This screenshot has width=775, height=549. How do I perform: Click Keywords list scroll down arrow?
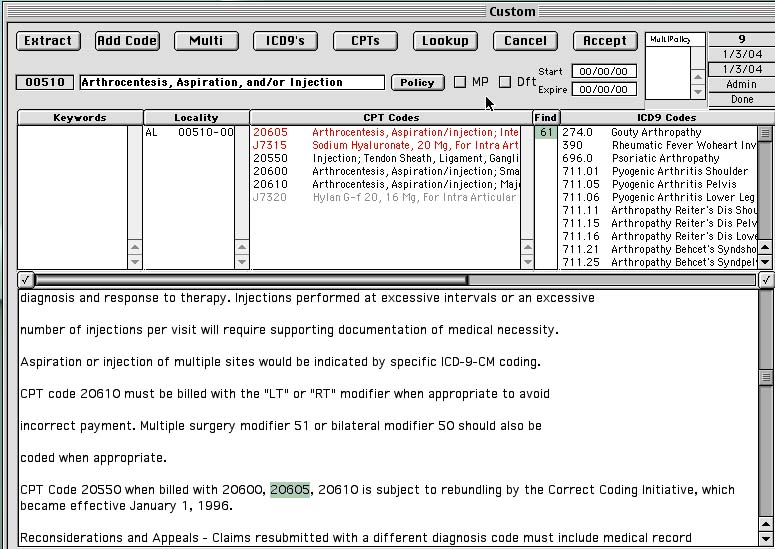coord(135,261)
